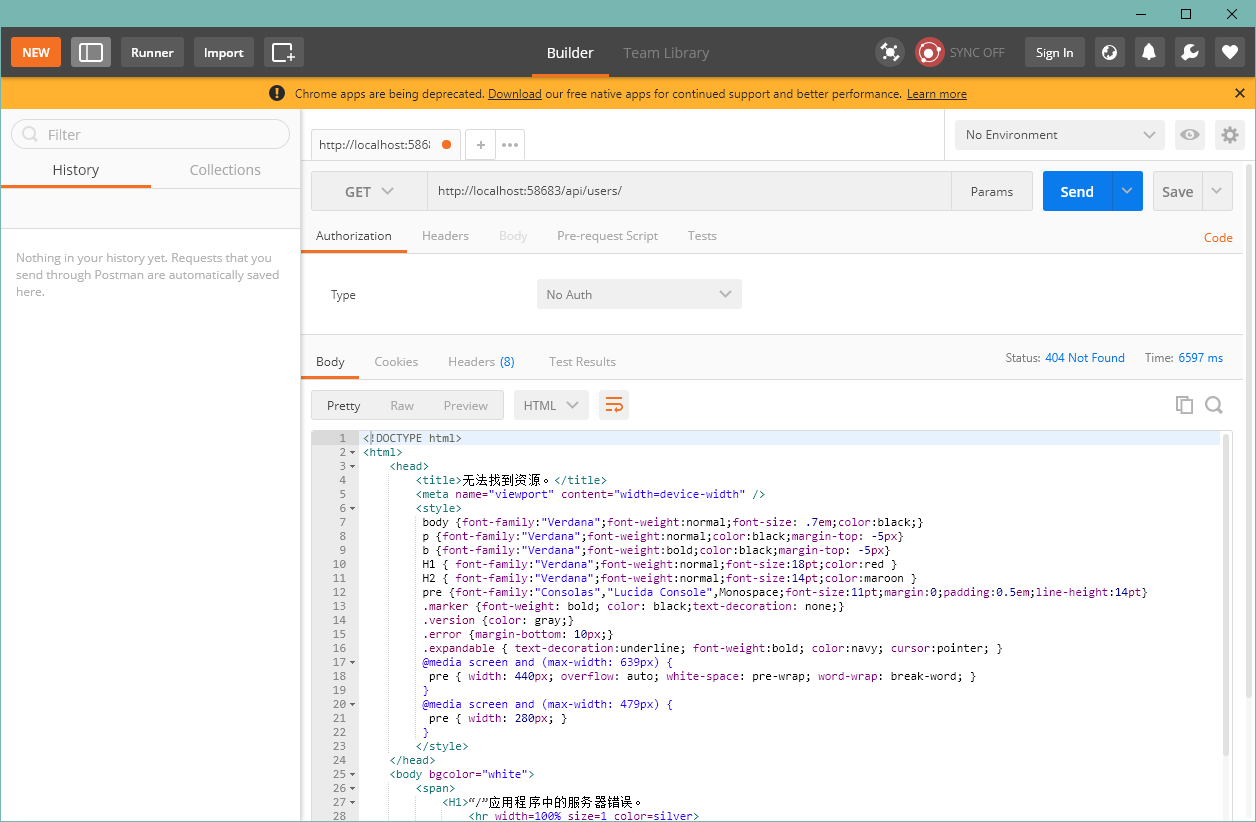The image size is (1256, 822).
Task: Collapse the span tag on line 26
Action: 352,789
